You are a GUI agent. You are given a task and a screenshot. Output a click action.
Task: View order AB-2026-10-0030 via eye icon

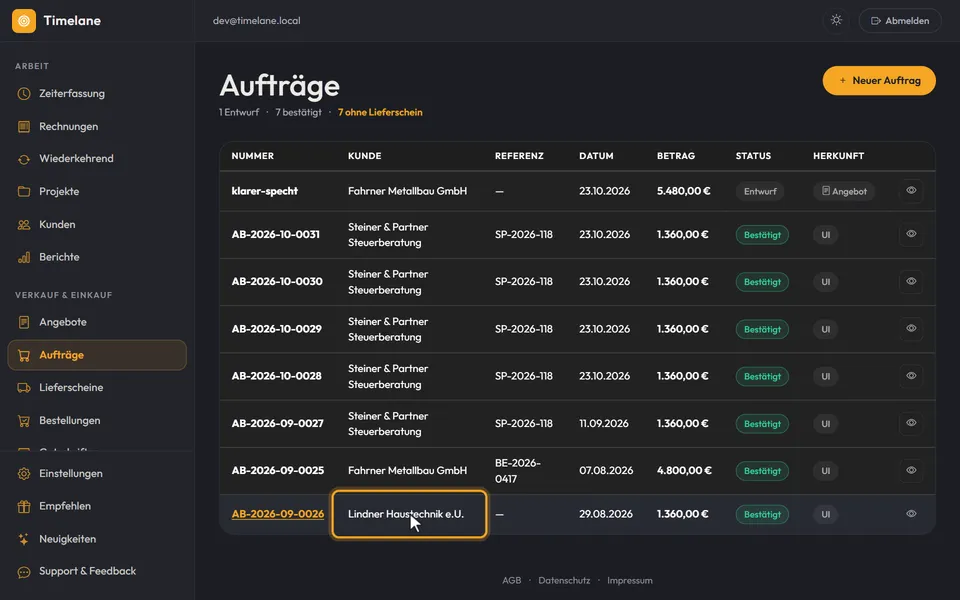(x=911, y=282)
